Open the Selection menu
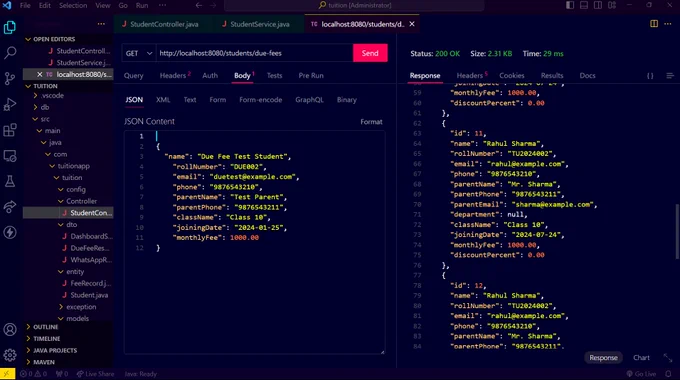 (x=73, y=5)
